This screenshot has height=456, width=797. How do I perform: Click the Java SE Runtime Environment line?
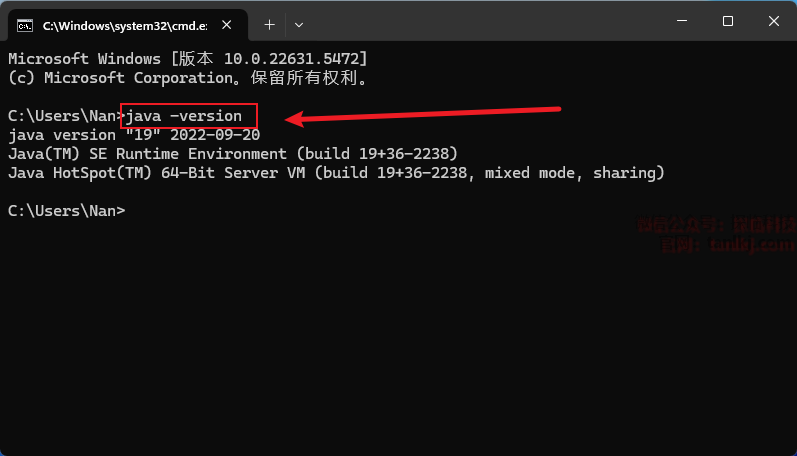pyautogui.click(x=232, y=154)
